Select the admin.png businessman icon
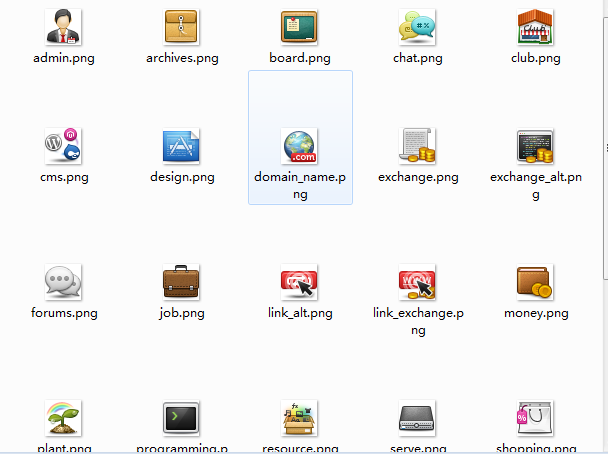608x454 pixels. 63,27
